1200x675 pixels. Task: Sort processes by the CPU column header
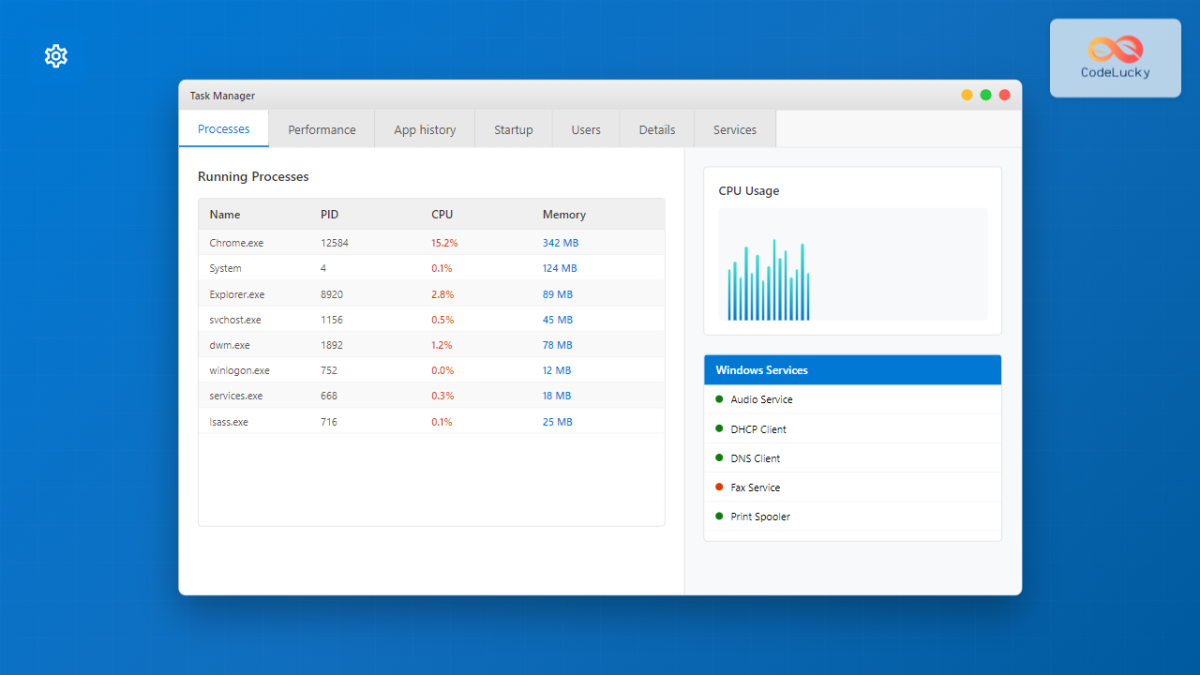point(442,215)
